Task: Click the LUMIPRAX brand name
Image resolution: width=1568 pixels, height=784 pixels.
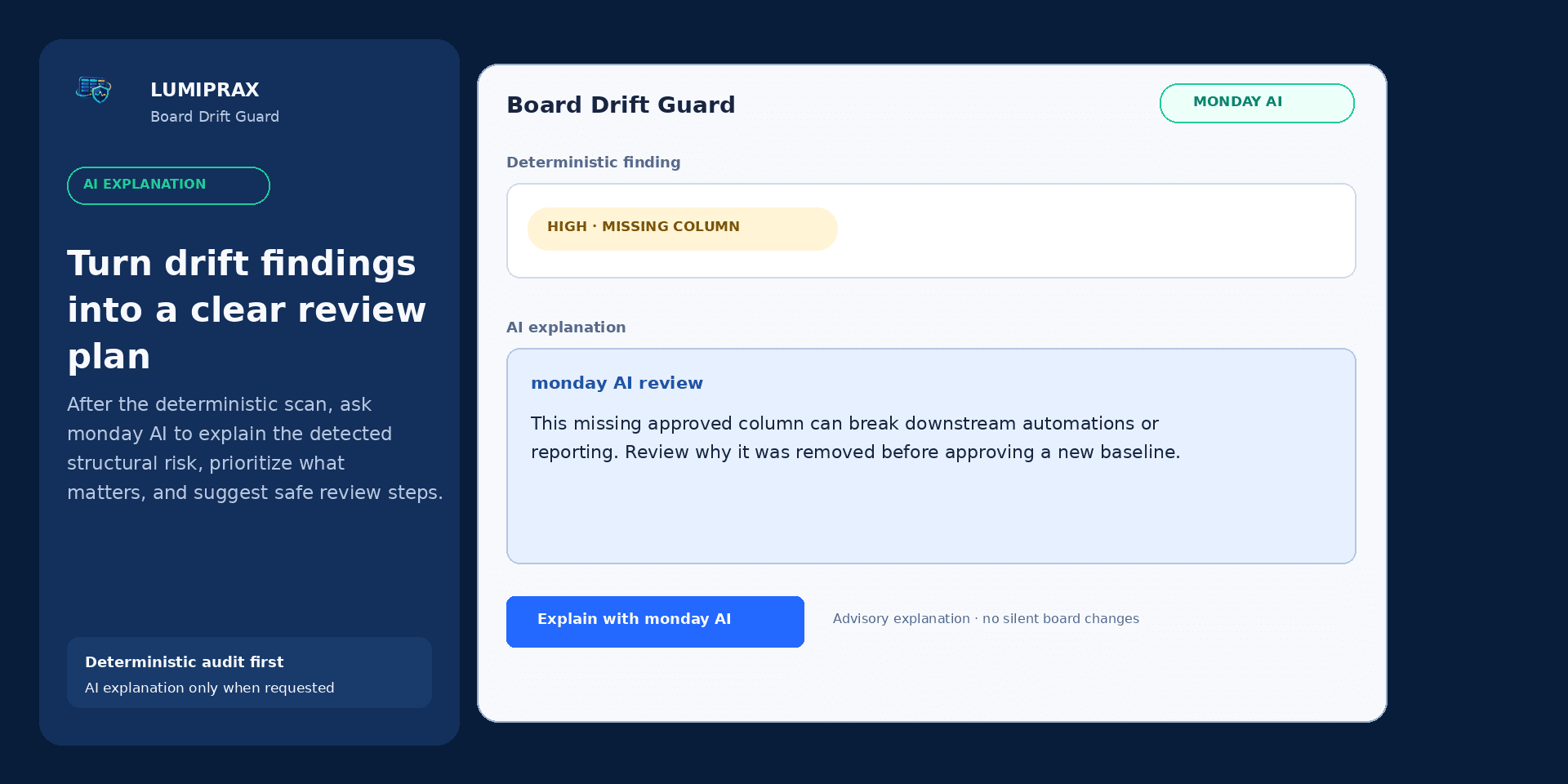Action: tap(204, 90)
